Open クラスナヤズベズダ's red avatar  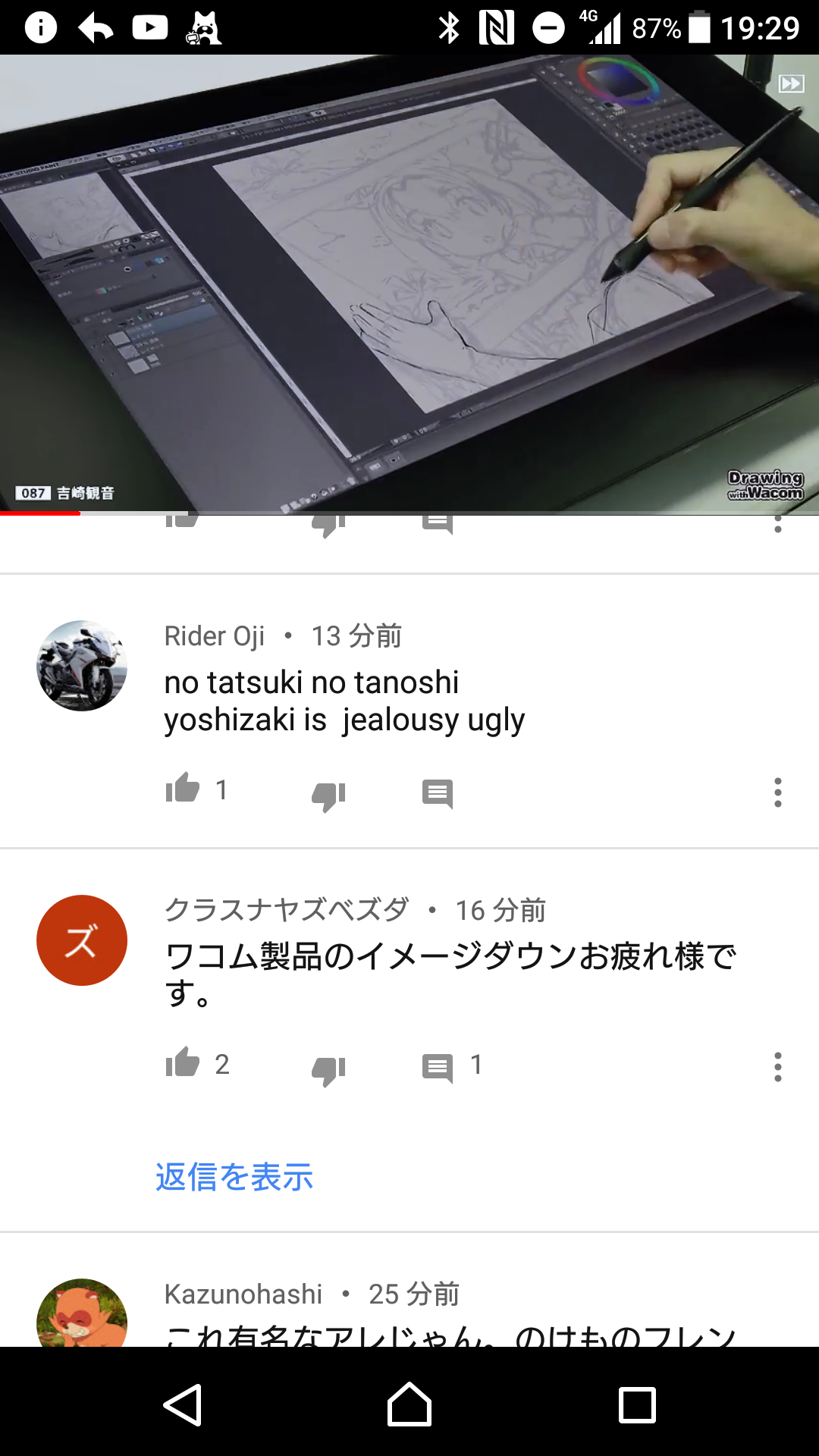click(x=82, y=940)
